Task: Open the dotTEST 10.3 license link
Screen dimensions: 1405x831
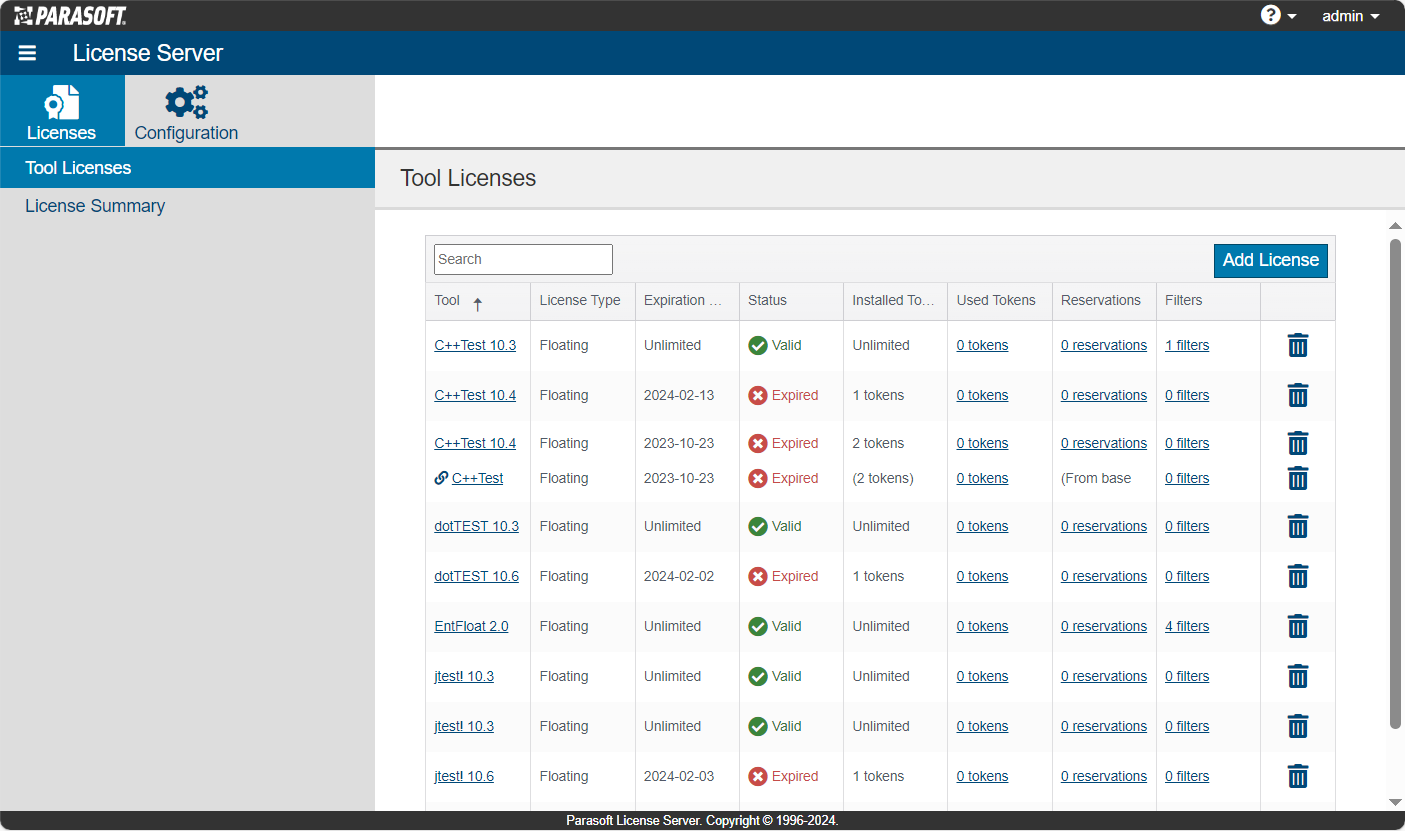Action: pos(476,526)
